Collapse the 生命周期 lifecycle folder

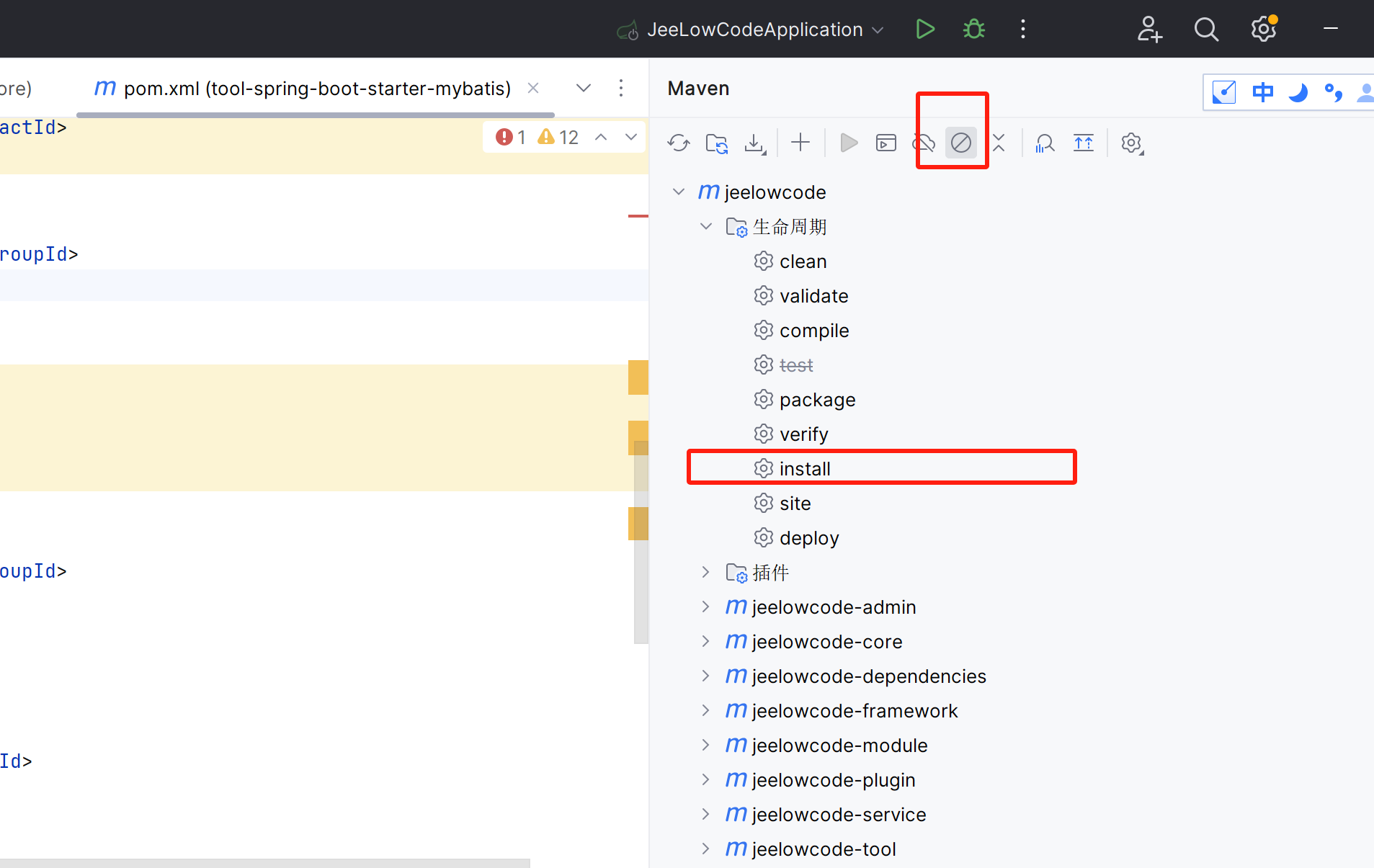coord(705,226)
